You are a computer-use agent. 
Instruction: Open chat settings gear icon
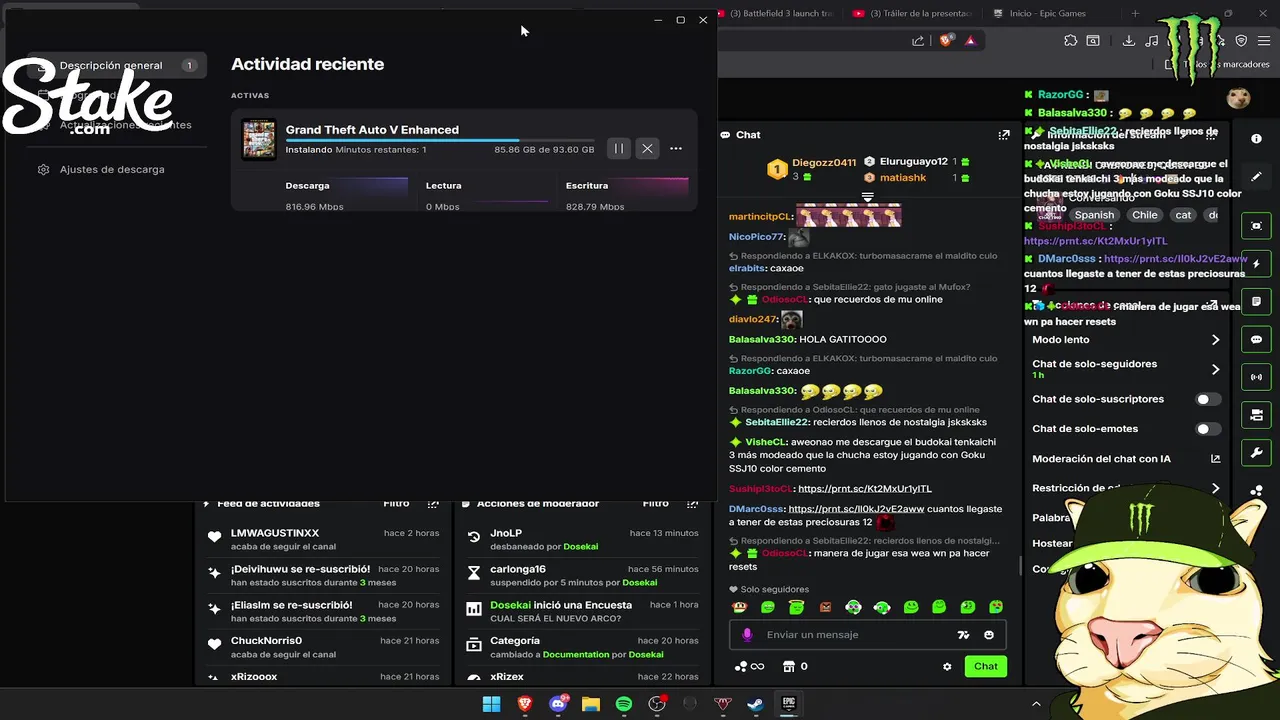[x=947, y=667]
